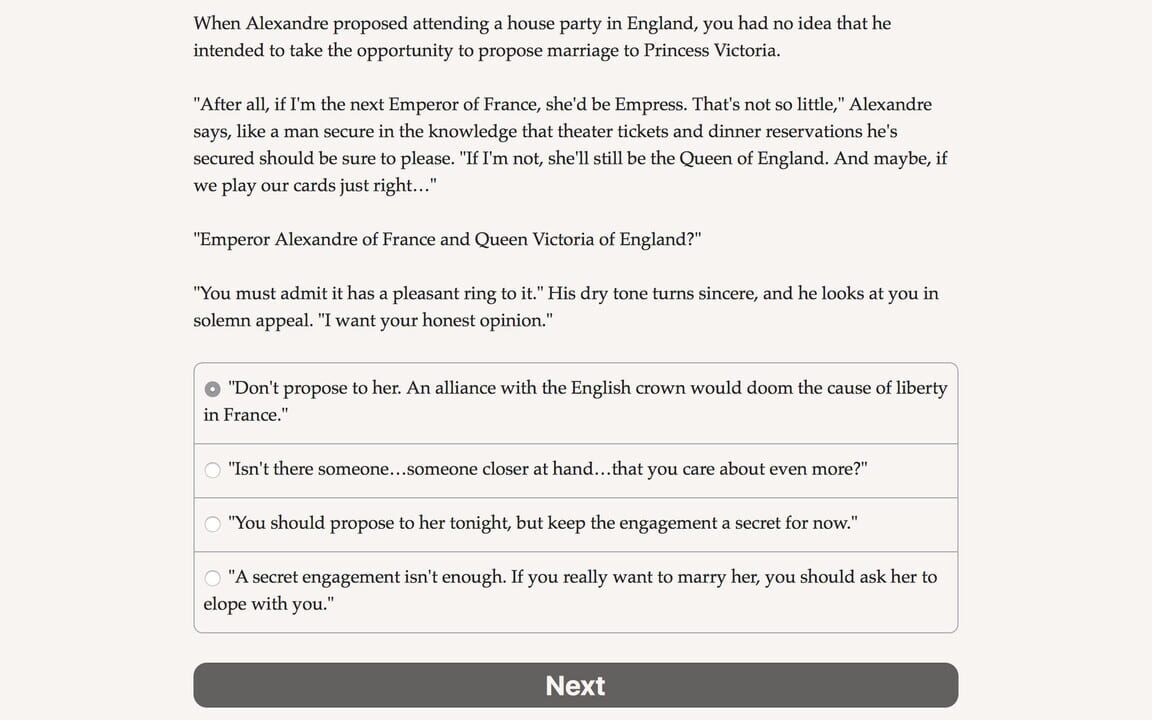
Task: Click the fourth answer's selection circle
Action: pyautogui.click(x=212, y=577)
